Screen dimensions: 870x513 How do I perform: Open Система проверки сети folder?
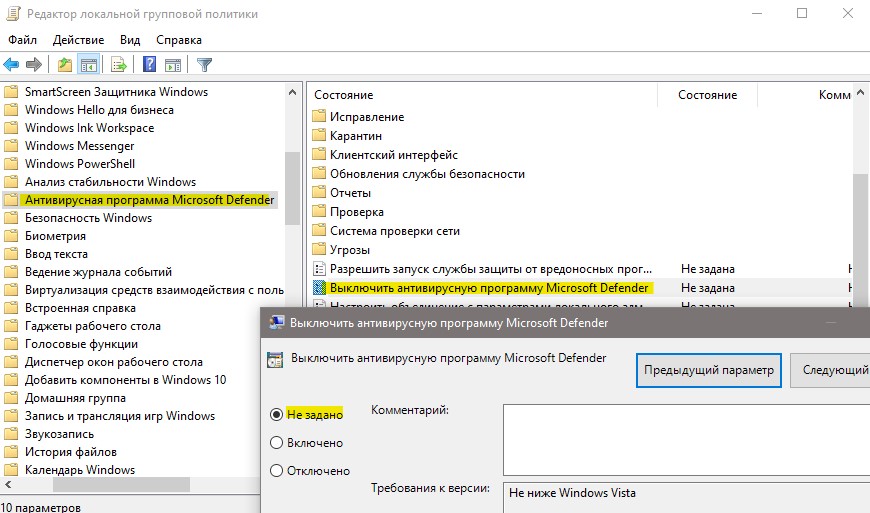click(x=394, y=231)
